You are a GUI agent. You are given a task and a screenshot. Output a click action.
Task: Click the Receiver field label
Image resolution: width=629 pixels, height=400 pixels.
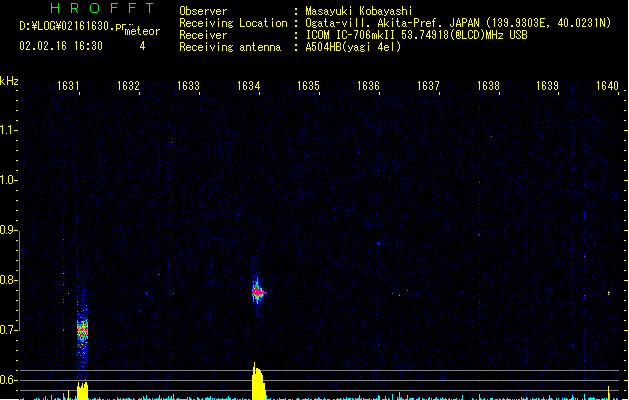pyautogui.click(x=203, y=35)
